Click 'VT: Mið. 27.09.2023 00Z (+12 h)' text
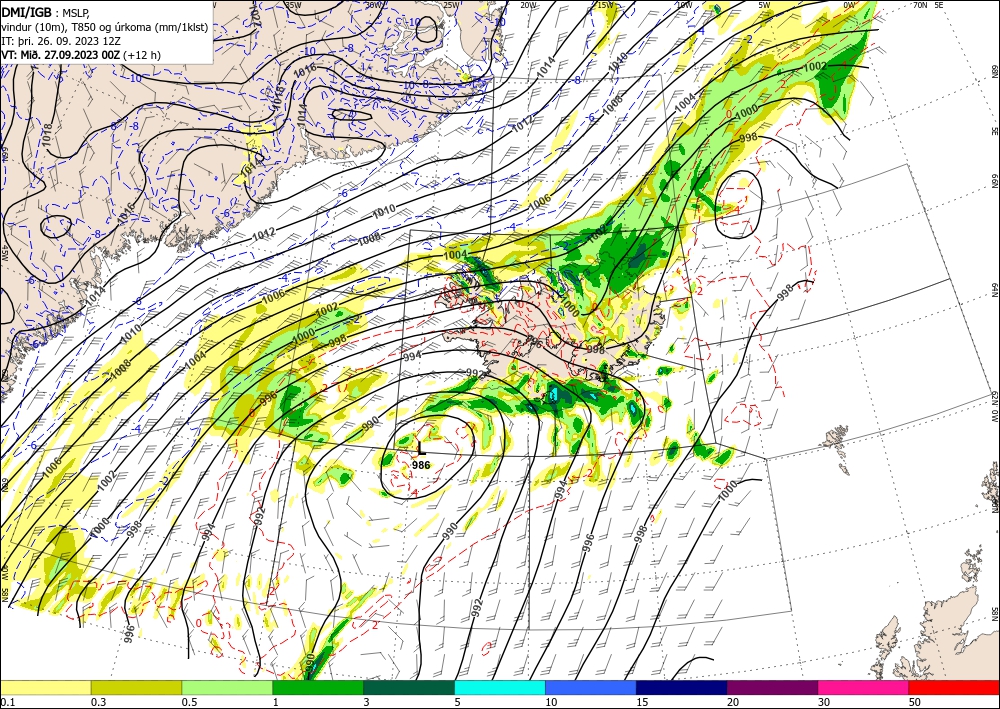 click(81, 55)
